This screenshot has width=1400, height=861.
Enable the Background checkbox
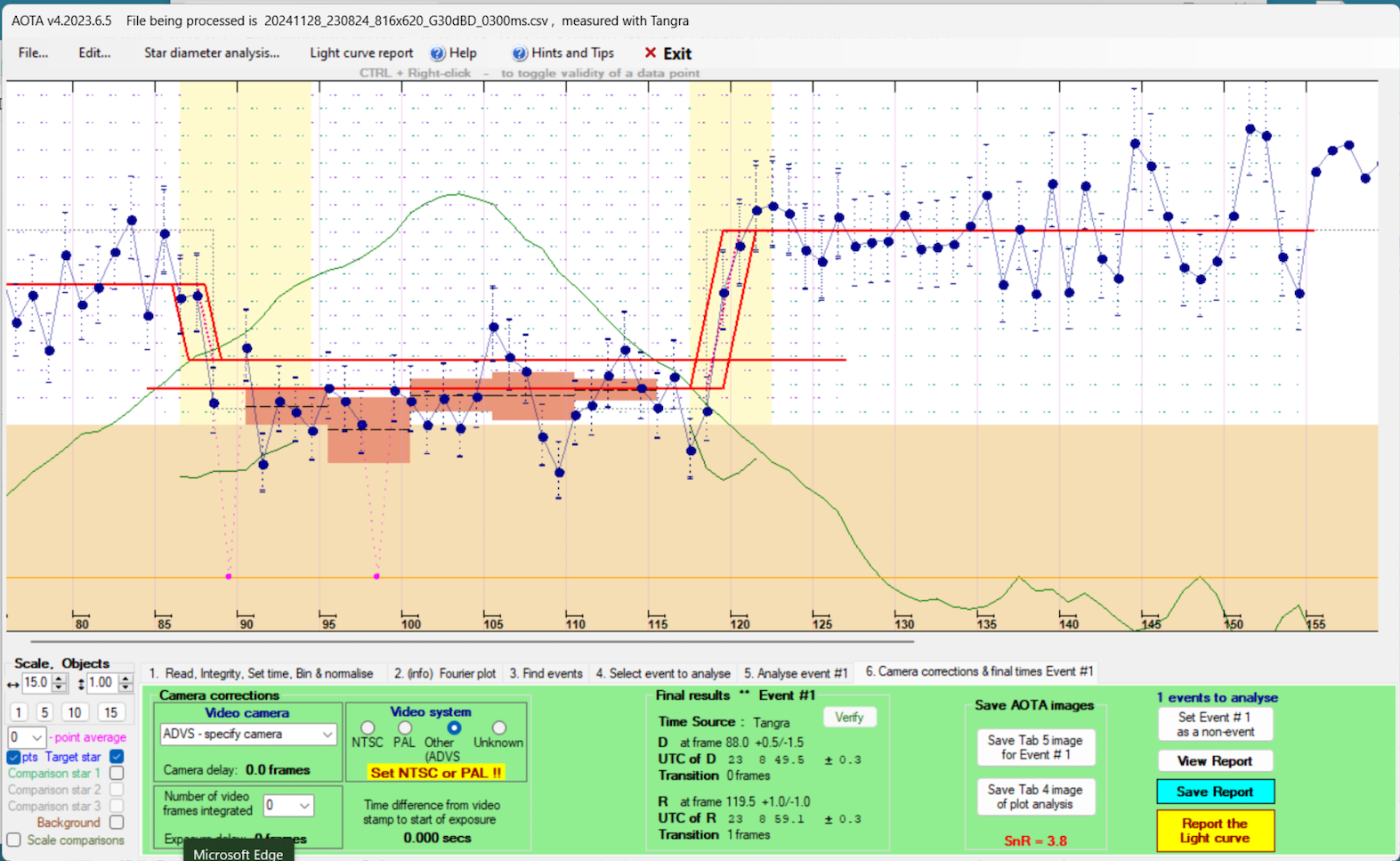pyautogui.click(x=117, y=823)
